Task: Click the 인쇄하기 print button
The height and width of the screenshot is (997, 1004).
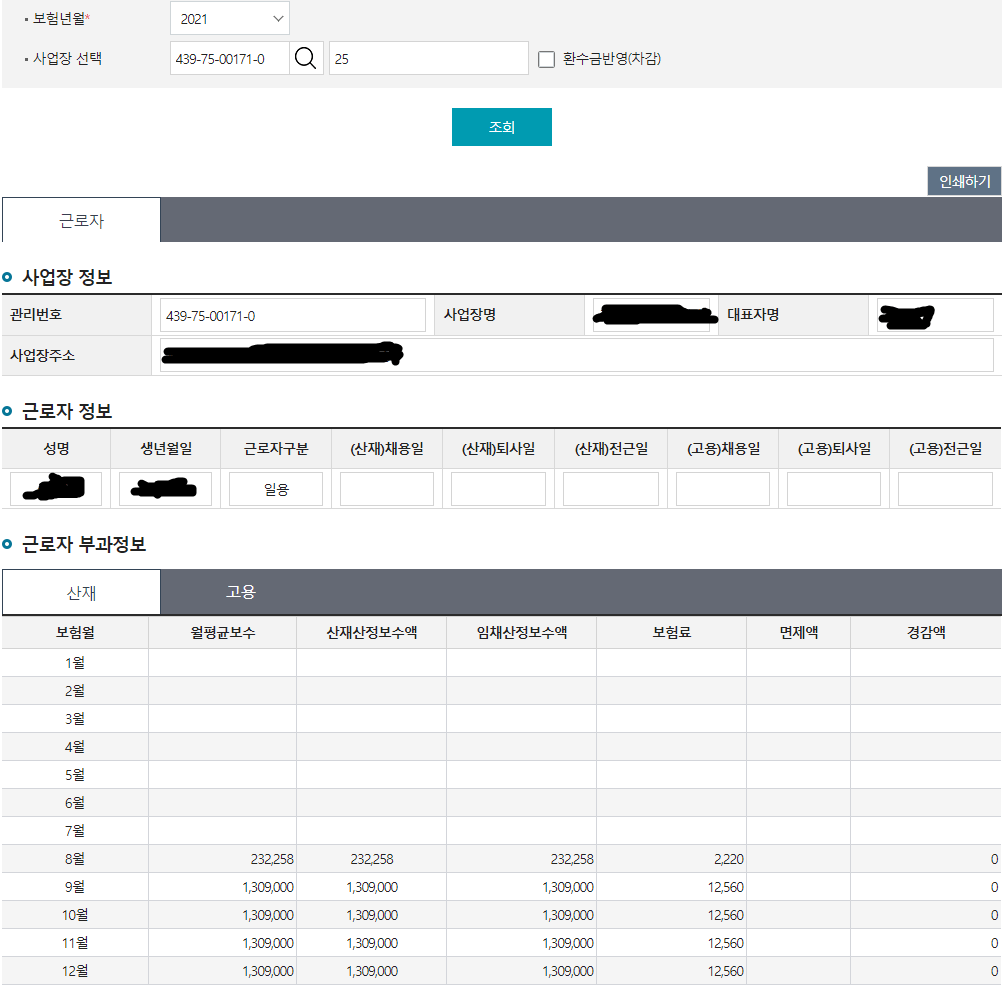Action: click(x=964, y=181)
